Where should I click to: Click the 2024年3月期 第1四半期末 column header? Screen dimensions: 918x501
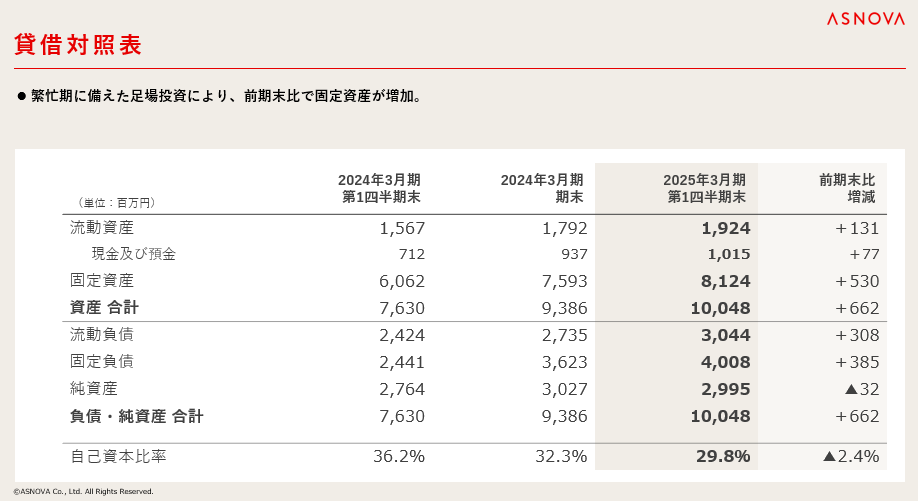tap(379, 188)
